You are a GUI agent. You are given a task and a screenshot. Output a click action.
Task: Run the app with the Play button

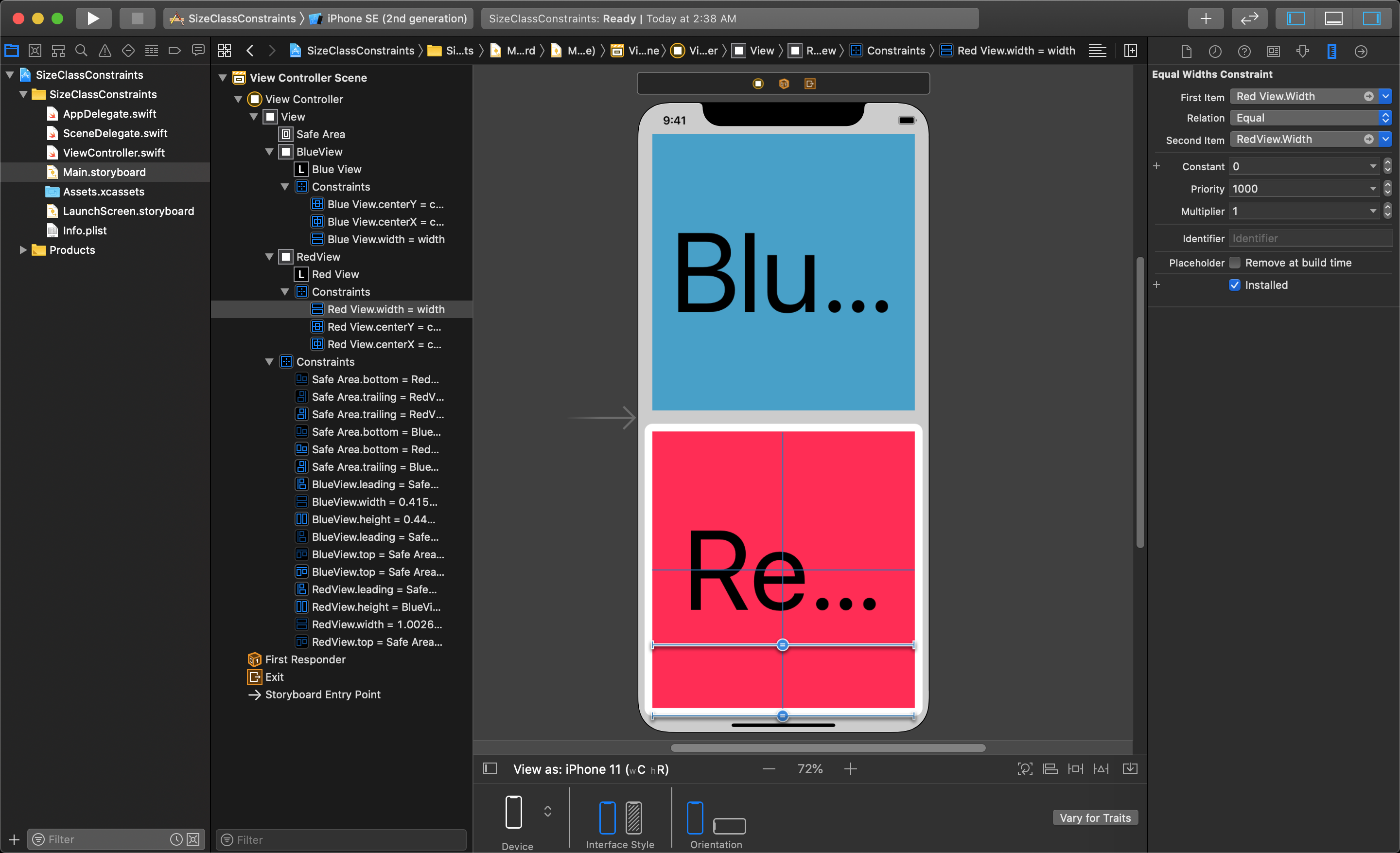point(93,18)
